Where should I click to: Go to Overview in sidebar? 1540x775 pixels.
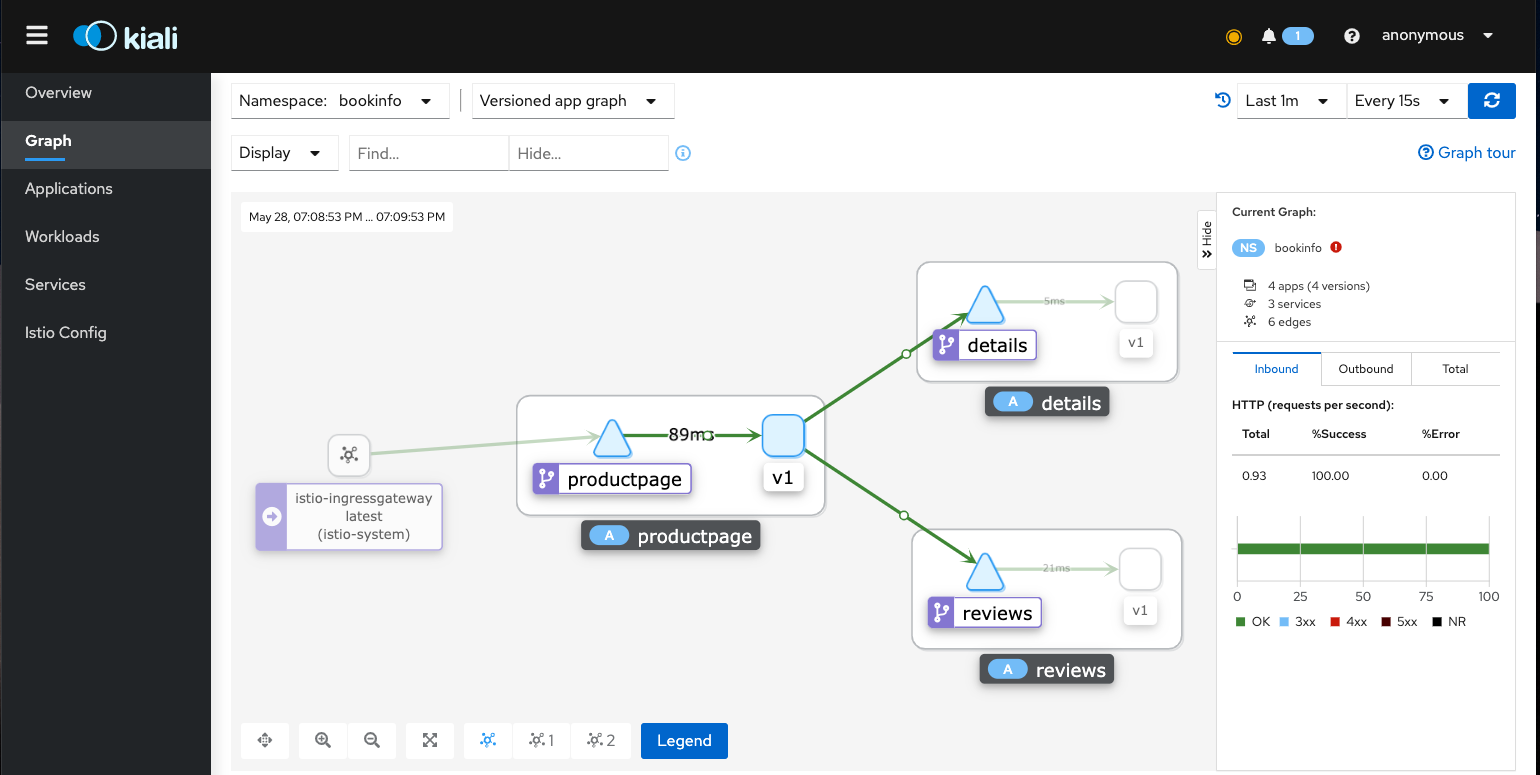tap(105, 93)
